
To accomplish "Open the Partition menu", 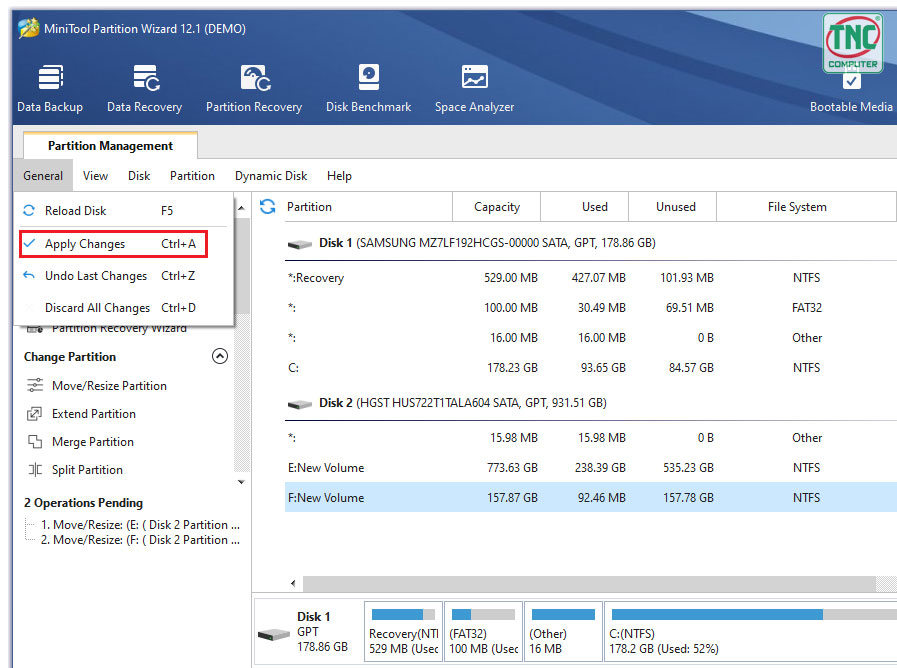I will (x=192, y=176).
